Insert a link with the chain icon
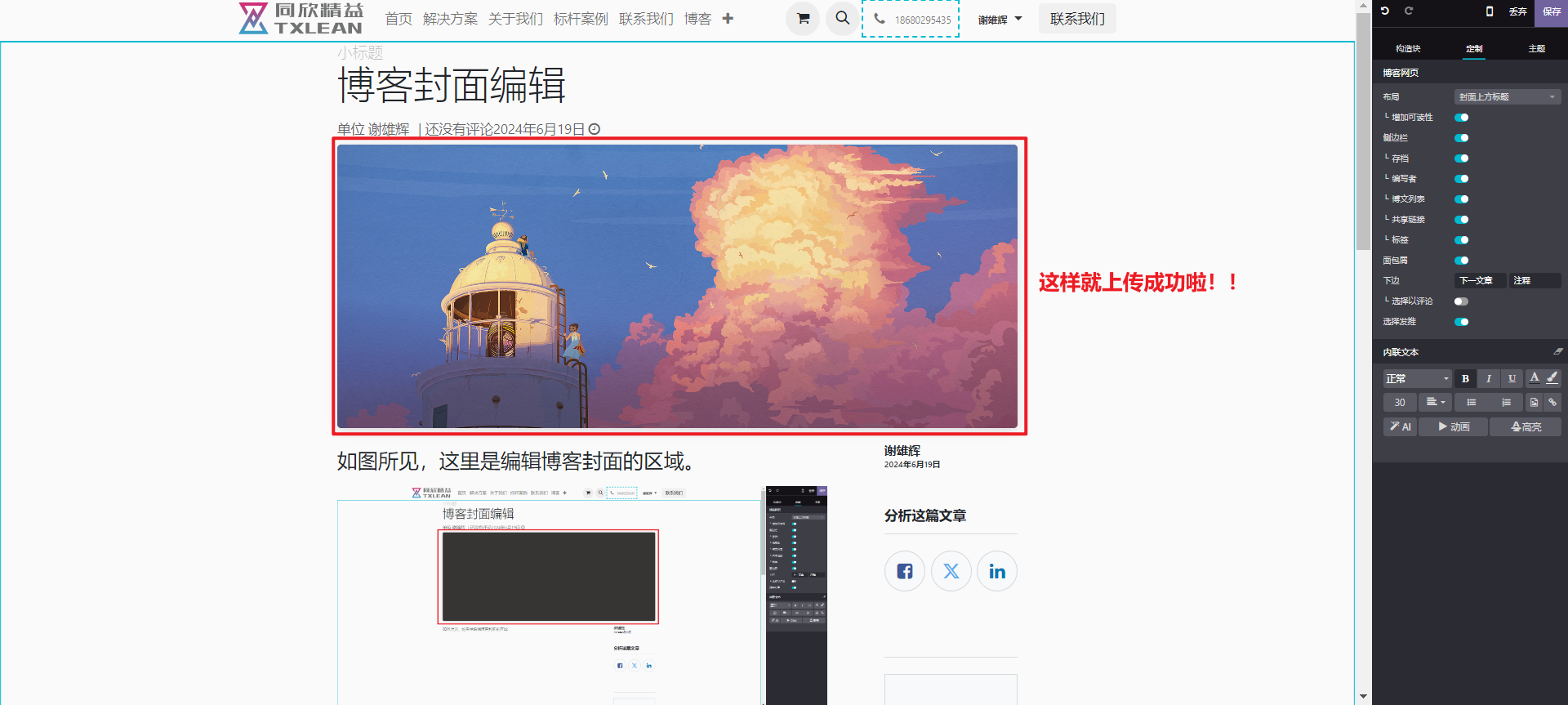Viewport: 1568px width, 705px height. (x=1552, y=402)
